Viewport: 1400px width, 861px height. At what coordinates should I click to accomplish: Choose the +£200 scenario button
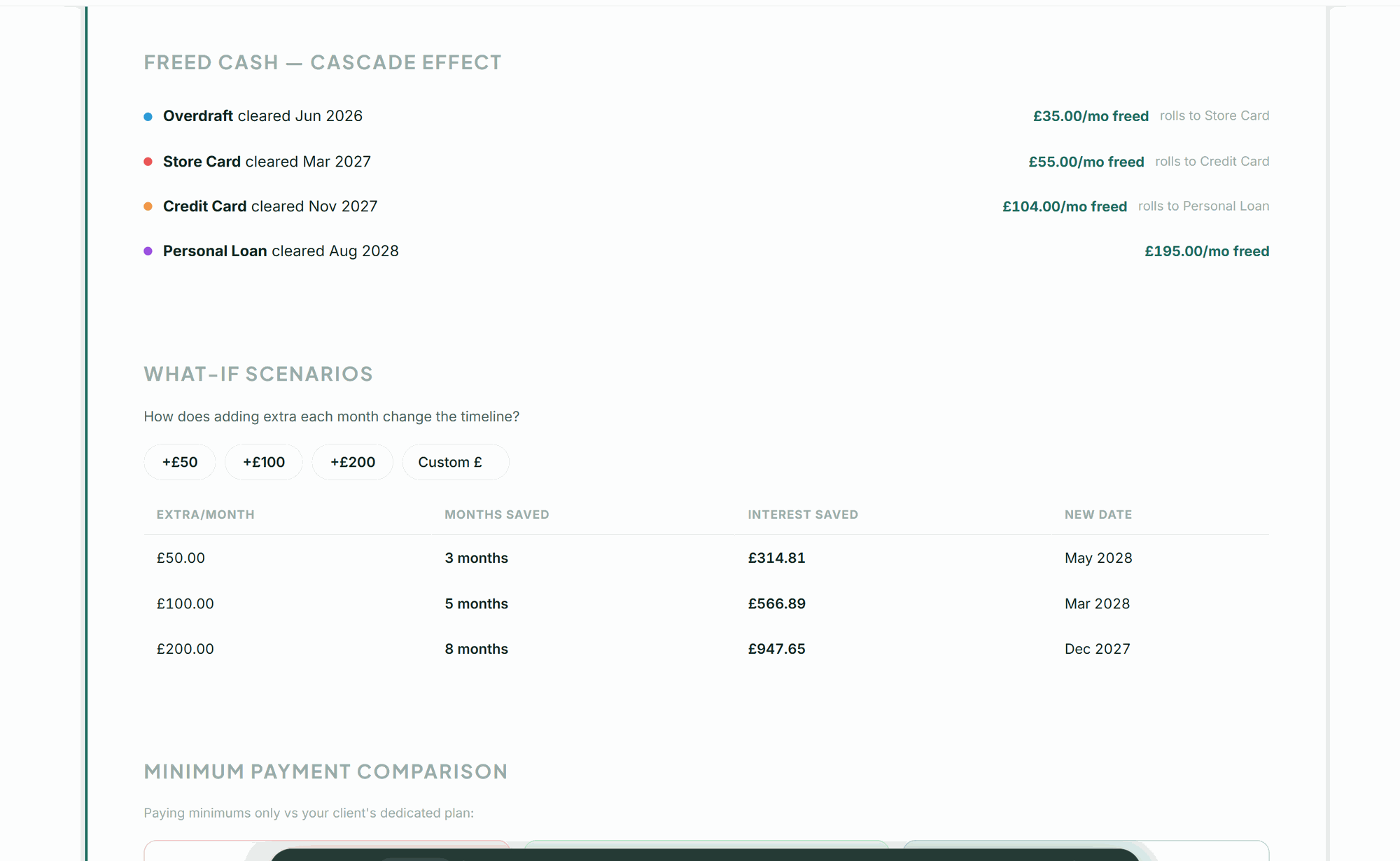point(352,462)
